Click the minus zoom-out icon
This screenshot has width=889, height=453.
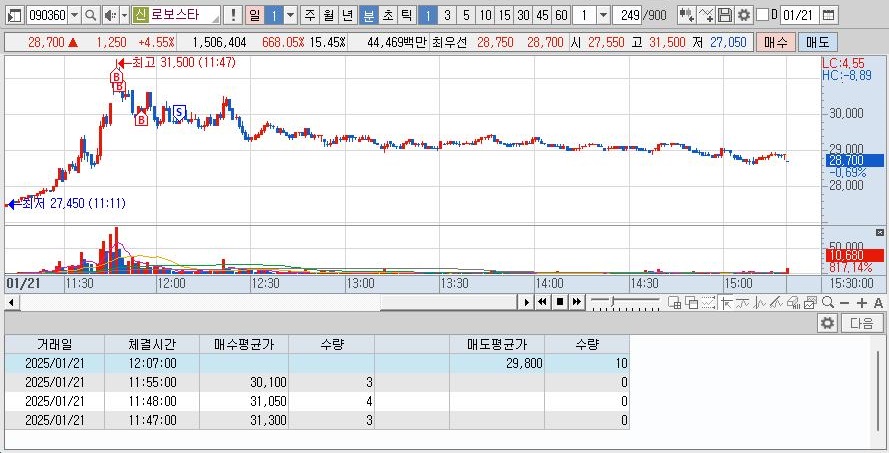(x=845, y=303)
